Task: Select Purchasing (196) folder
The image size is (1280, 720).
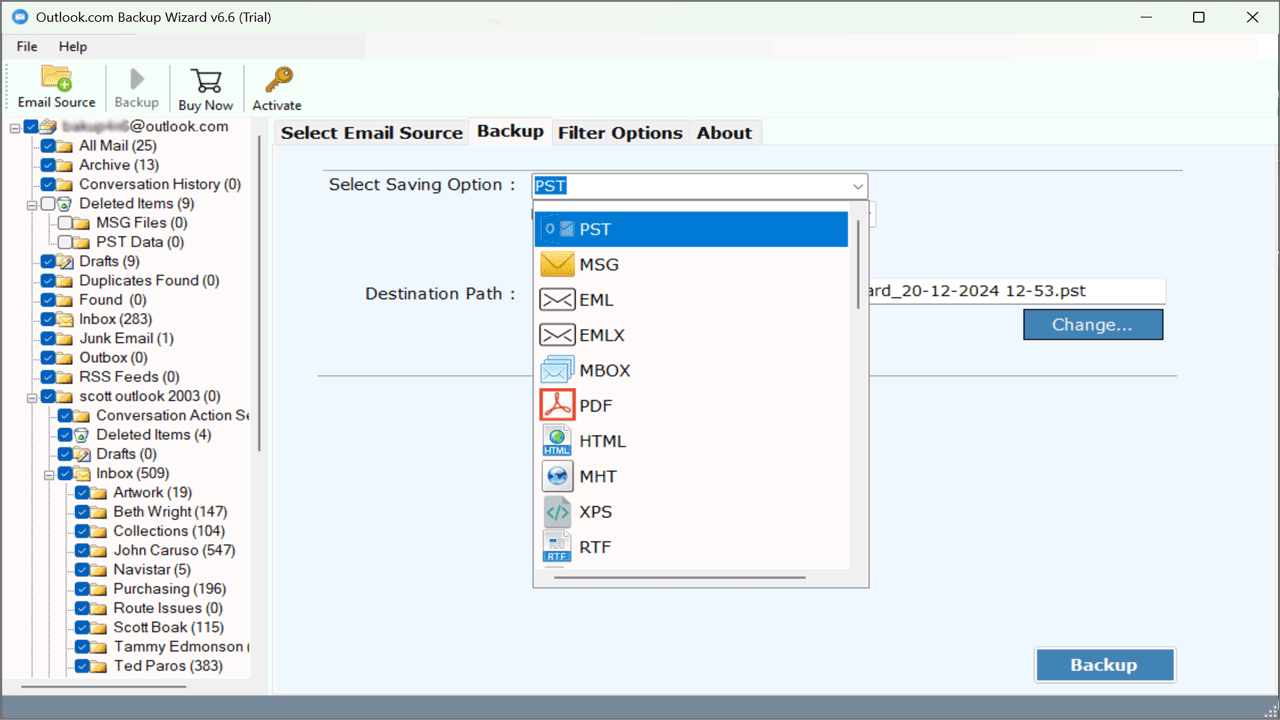Action: point(170,589)
